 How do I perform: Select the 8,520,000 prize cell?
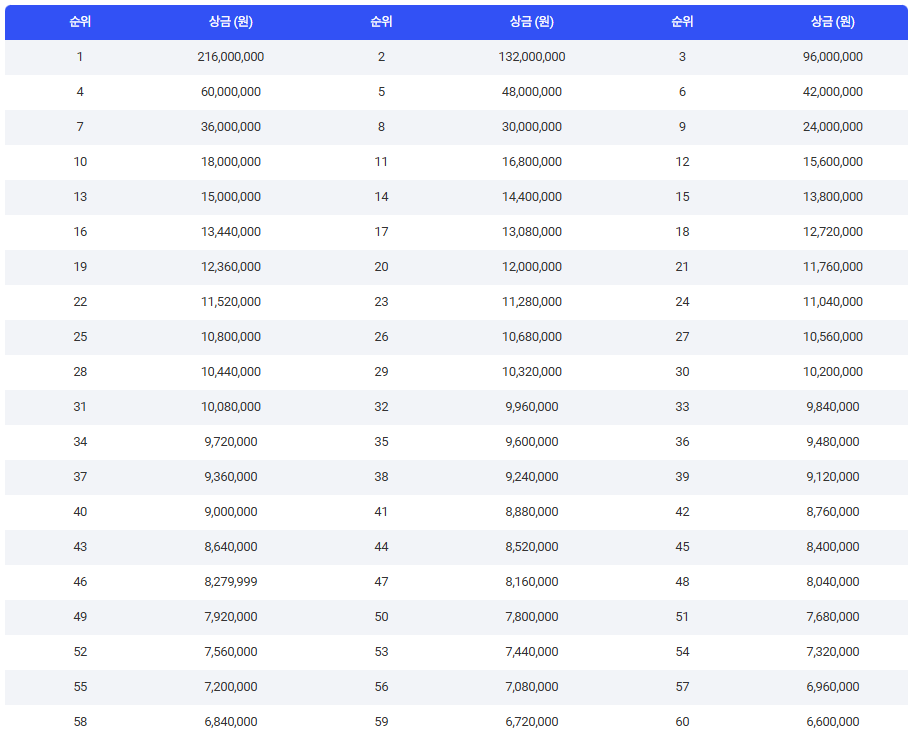[x=532, y=547]
